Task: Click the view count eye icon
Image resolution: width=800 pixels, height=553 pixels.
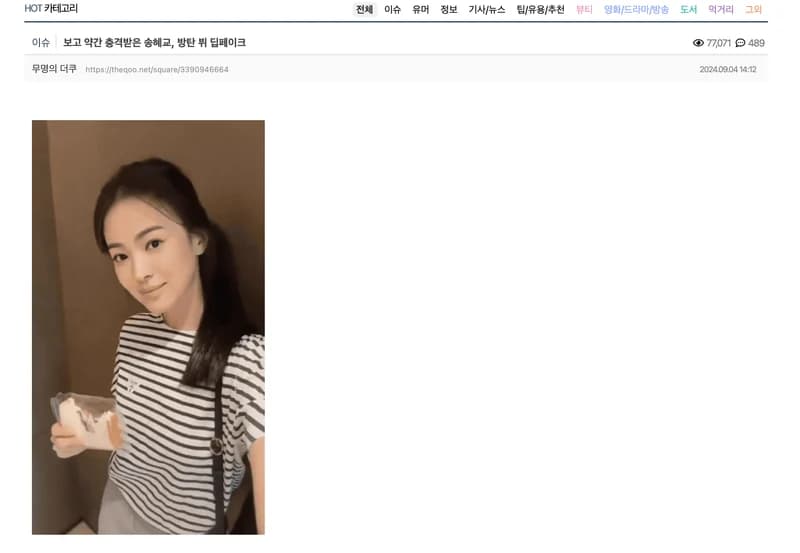Action: 698,43
